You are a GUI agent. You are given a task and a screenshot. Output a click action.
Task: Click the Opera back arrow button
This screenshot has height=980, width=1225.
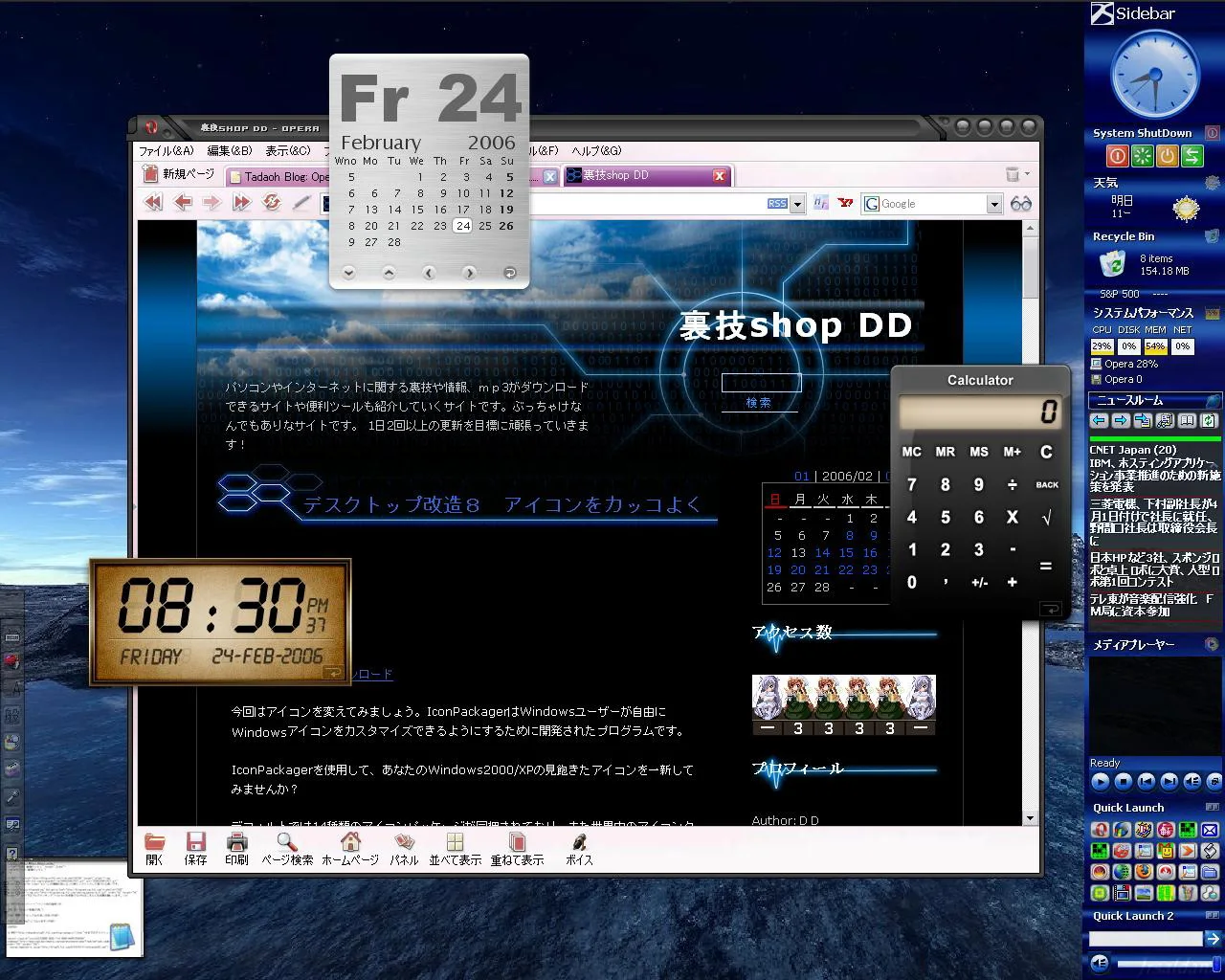point(183,202)
